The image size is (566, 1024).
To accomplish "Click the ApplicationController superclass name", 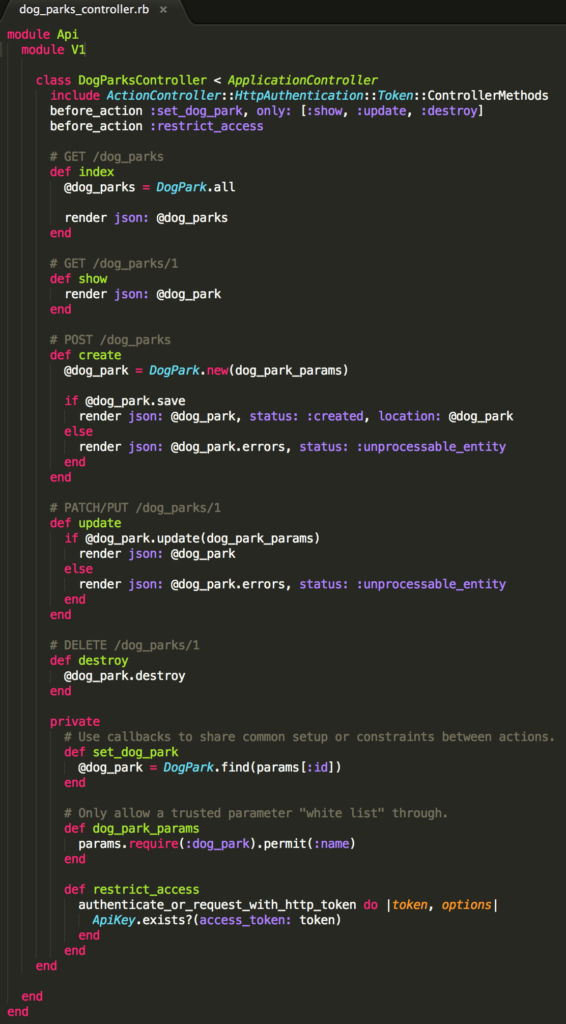I will pyautogui.click(x=302, y=80).
